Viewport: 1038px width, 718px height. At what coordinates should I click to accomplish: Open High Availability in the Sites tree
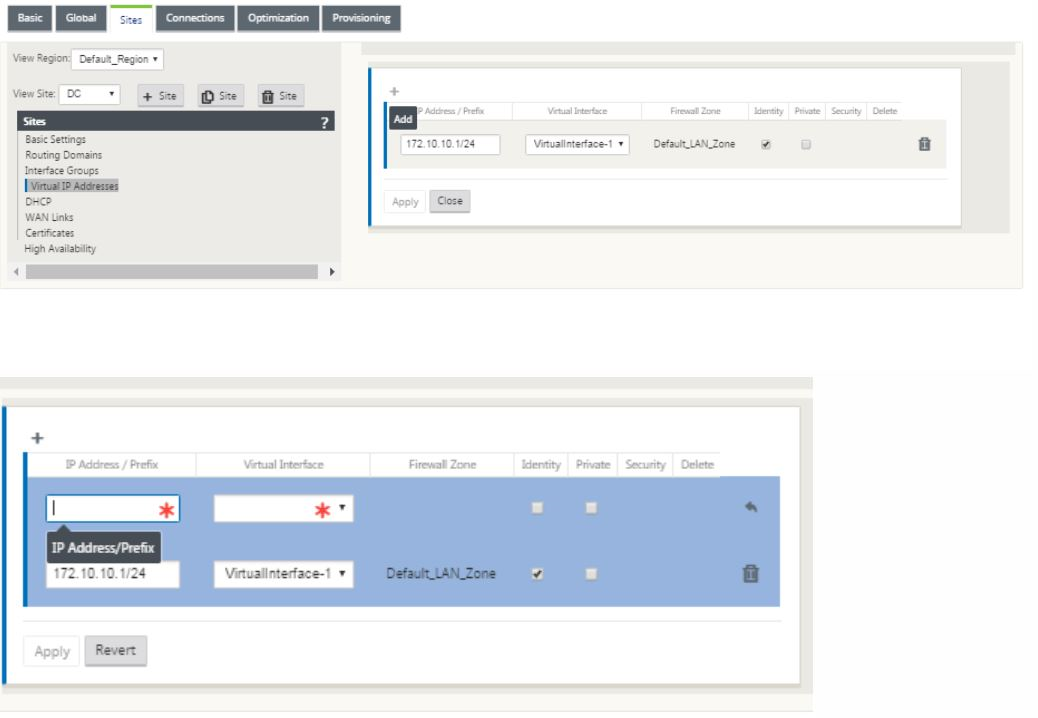(60, 248)
